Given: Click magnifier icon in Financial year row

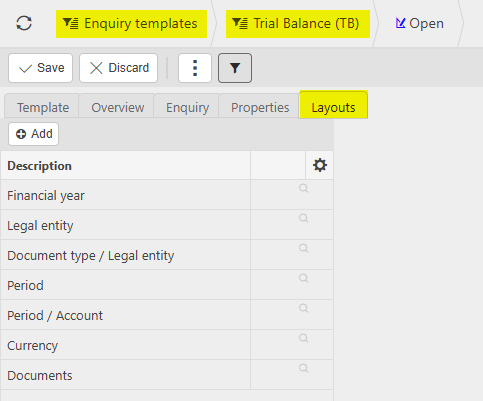Looking at the screenshot, I should tap(303, 188).
